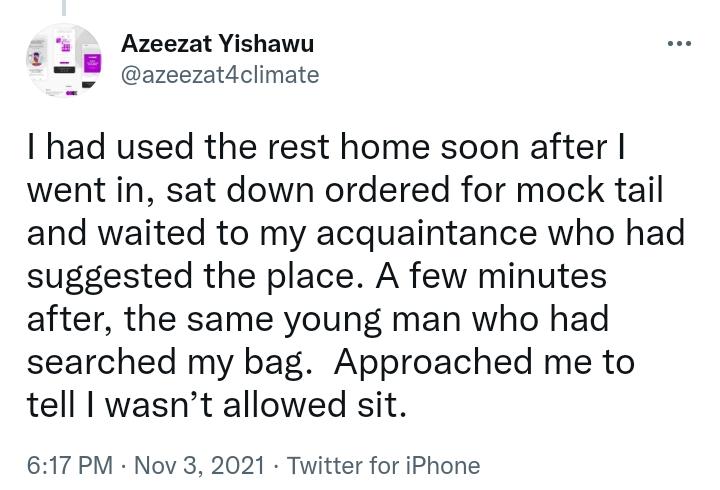The height and width of the screenshot is (490, 720).
Task: Click the phone mockup inside the avatar
Action: click(x=64, y=51)
